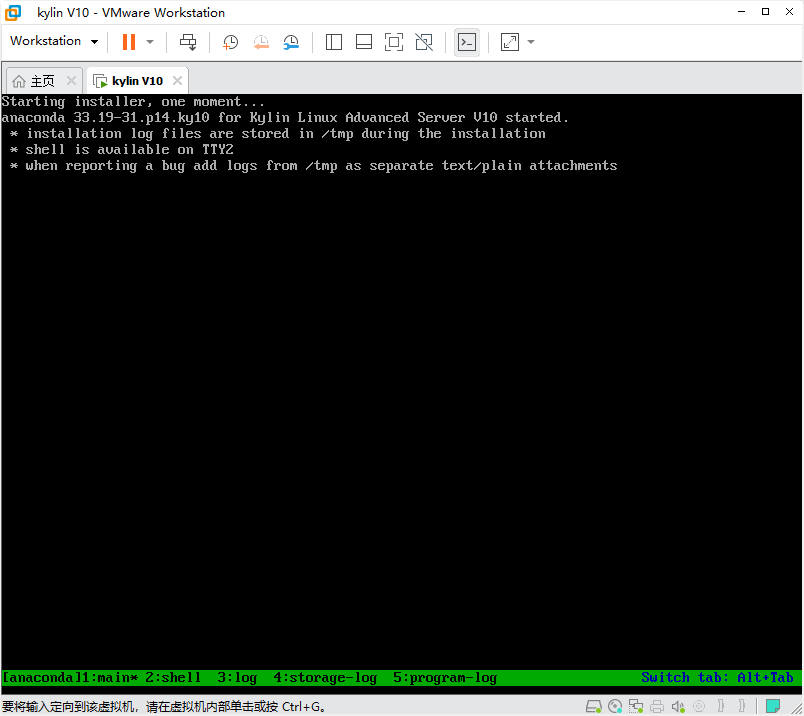Close the 主页 home tab
Image resolution: width=804 pixels, height=716 pixels.
71,81
